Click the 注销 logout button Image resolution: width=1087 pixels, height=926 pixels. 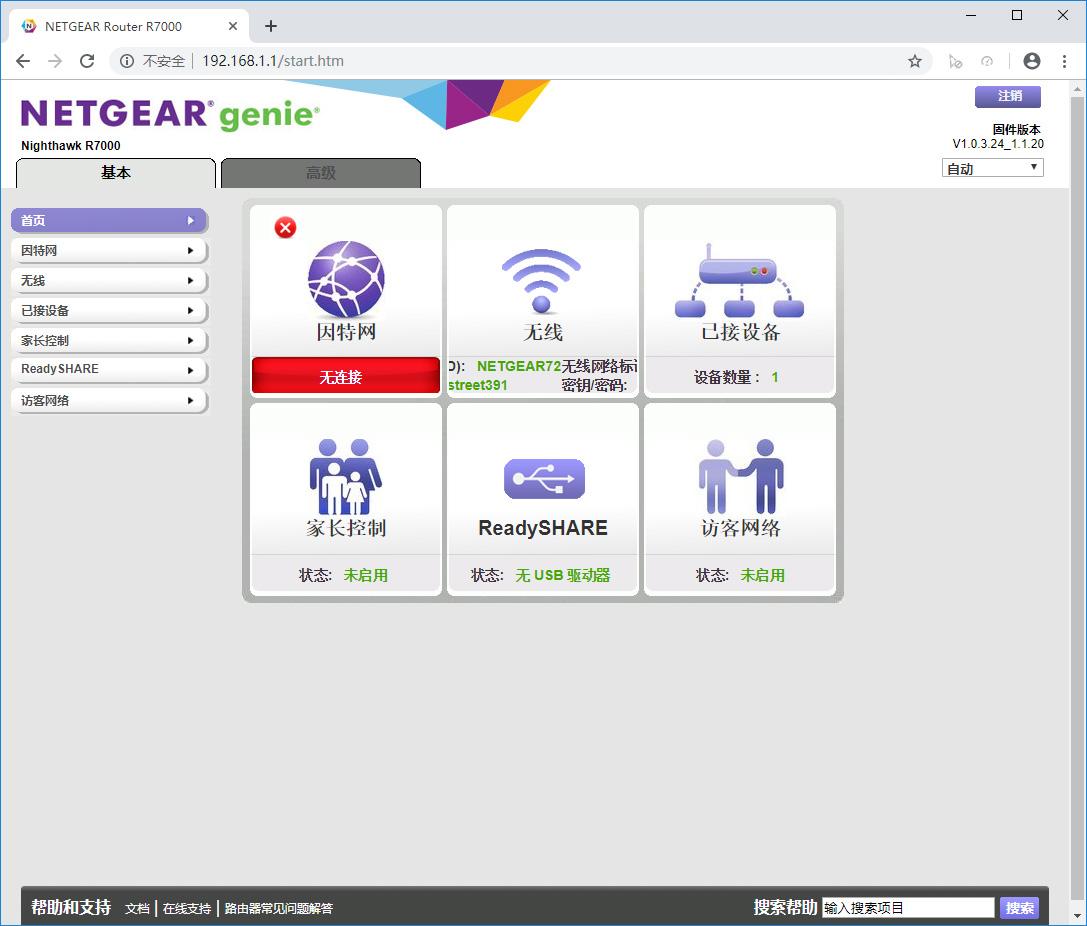[x=1008, y=96]
